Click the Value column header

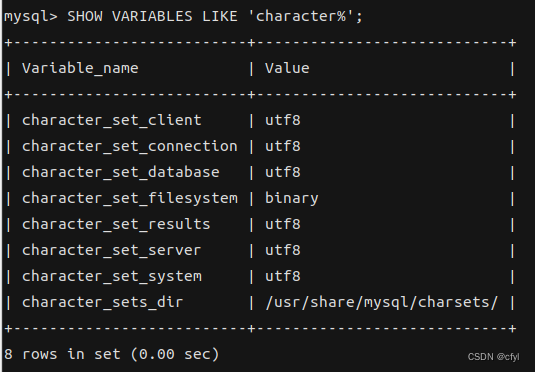(x=287, y=68)
